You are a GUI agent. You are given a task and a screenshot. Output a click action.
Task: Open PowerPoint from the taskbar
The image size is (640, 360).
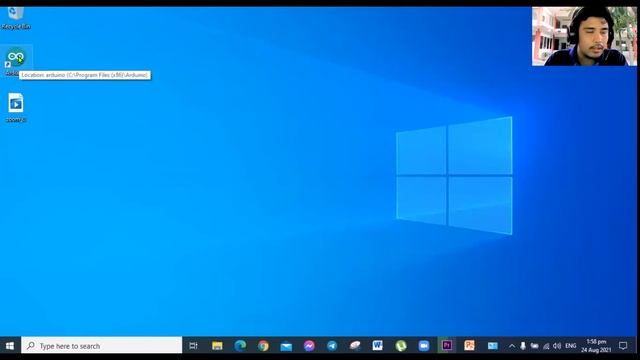tap(469, 346)
